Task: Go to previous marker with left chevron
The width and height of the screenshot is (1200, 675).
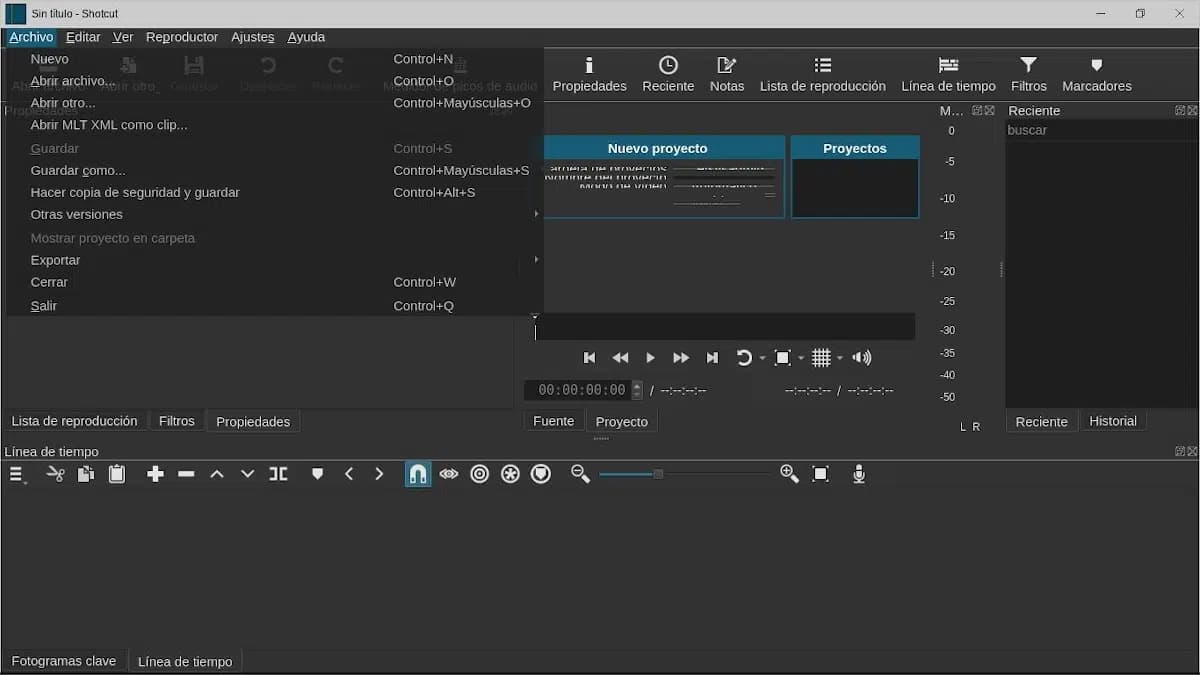Action: tap(349, 474)
